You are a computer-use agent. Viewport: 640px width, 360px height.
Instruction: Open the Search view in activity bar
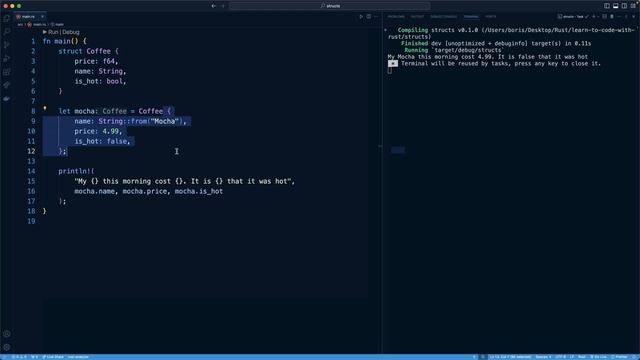click(7, 31)
